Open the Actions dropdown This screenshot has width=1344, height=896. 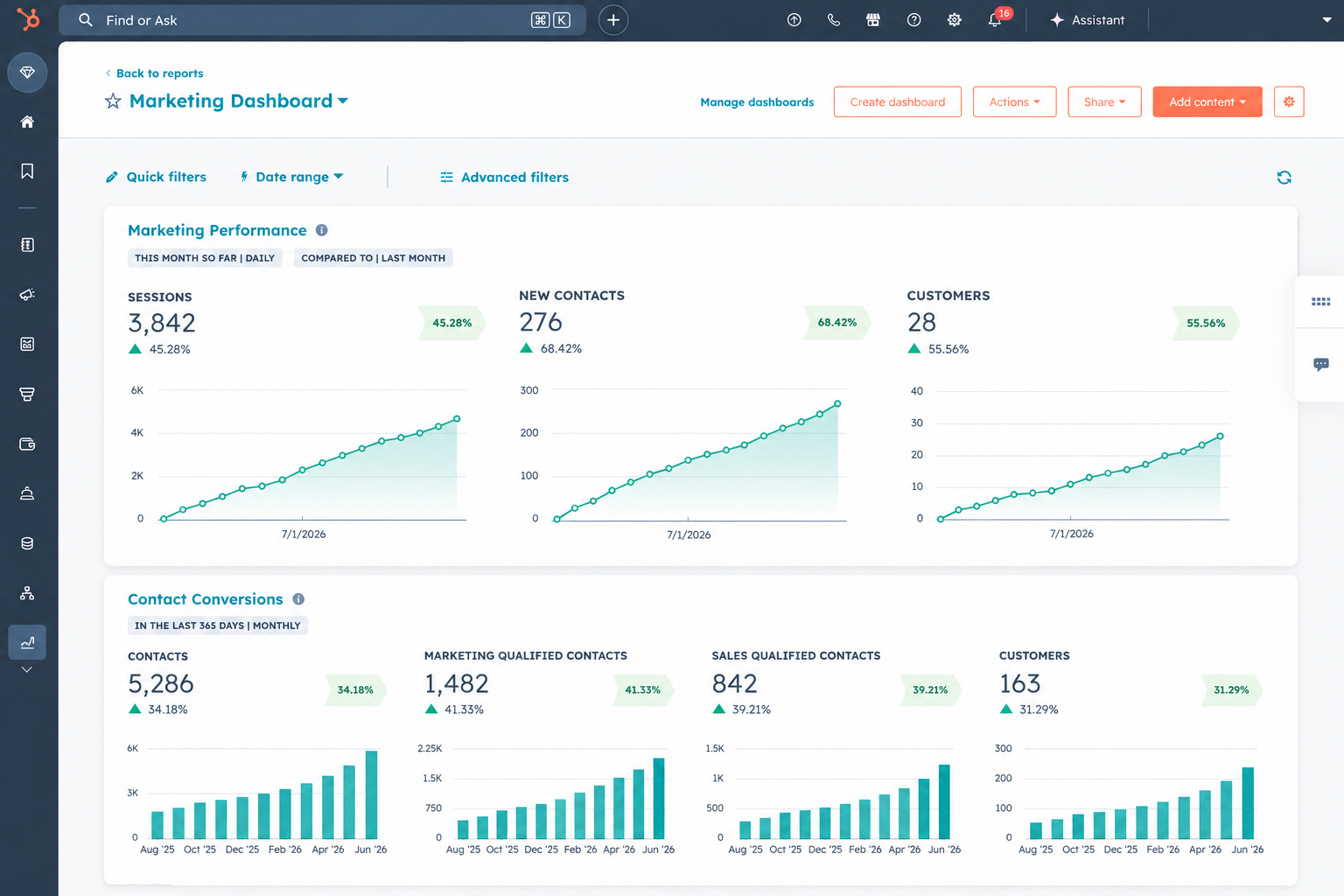coord(1014,102)
